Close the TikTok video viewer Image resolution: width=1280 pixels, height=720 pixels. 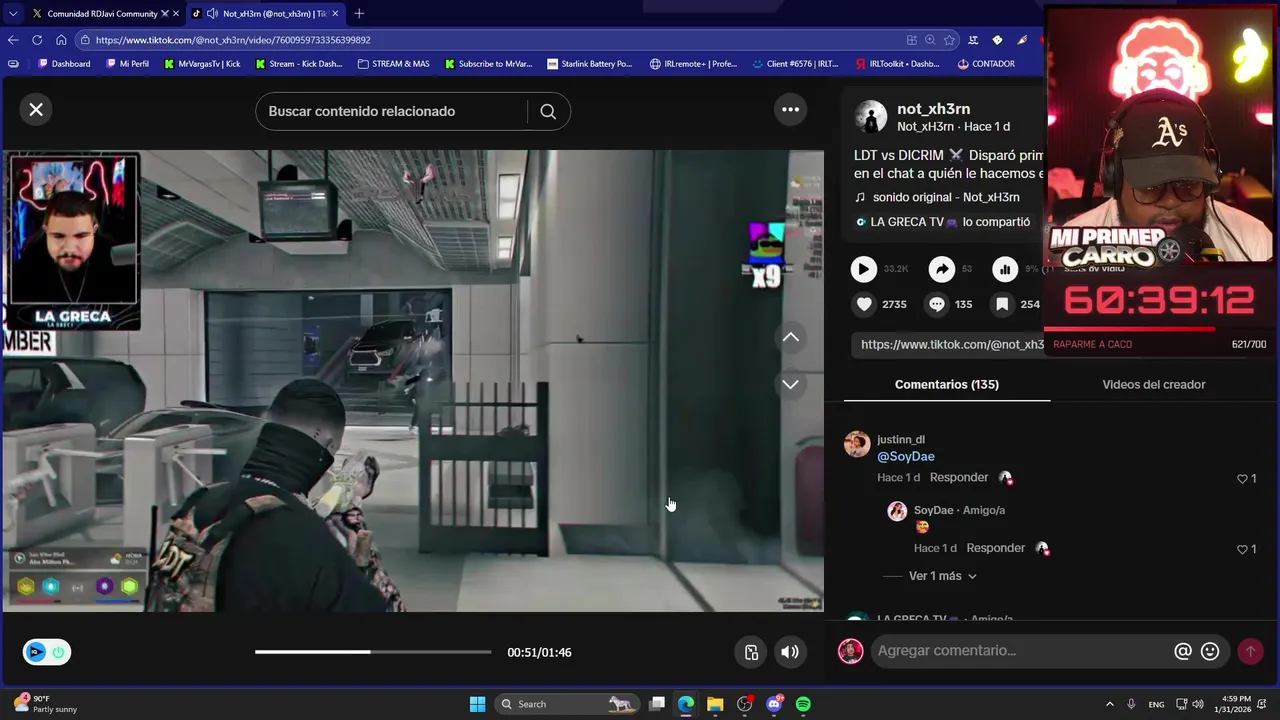point(36,110)
